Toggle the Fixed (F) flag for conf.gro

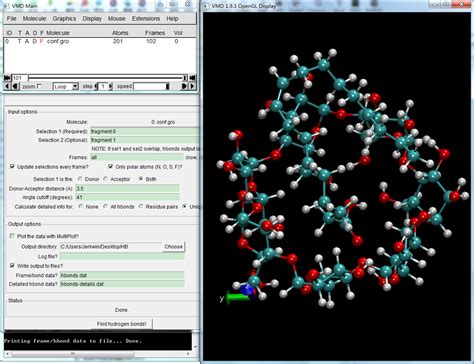click(42, 41)
